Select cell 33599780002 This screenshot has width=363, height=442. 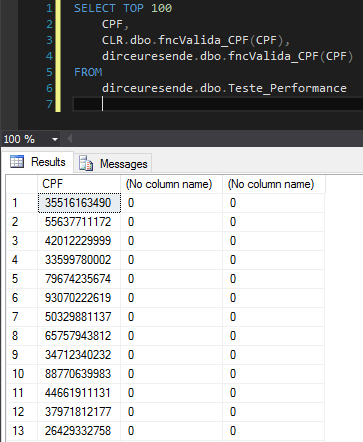pyautogui.click(x=79, y=260)
